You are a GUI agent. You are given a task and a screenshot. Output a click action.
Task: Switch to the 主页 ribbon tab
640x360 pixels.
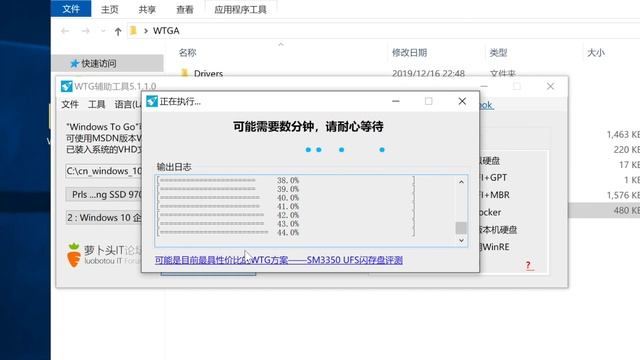point(109,9)
